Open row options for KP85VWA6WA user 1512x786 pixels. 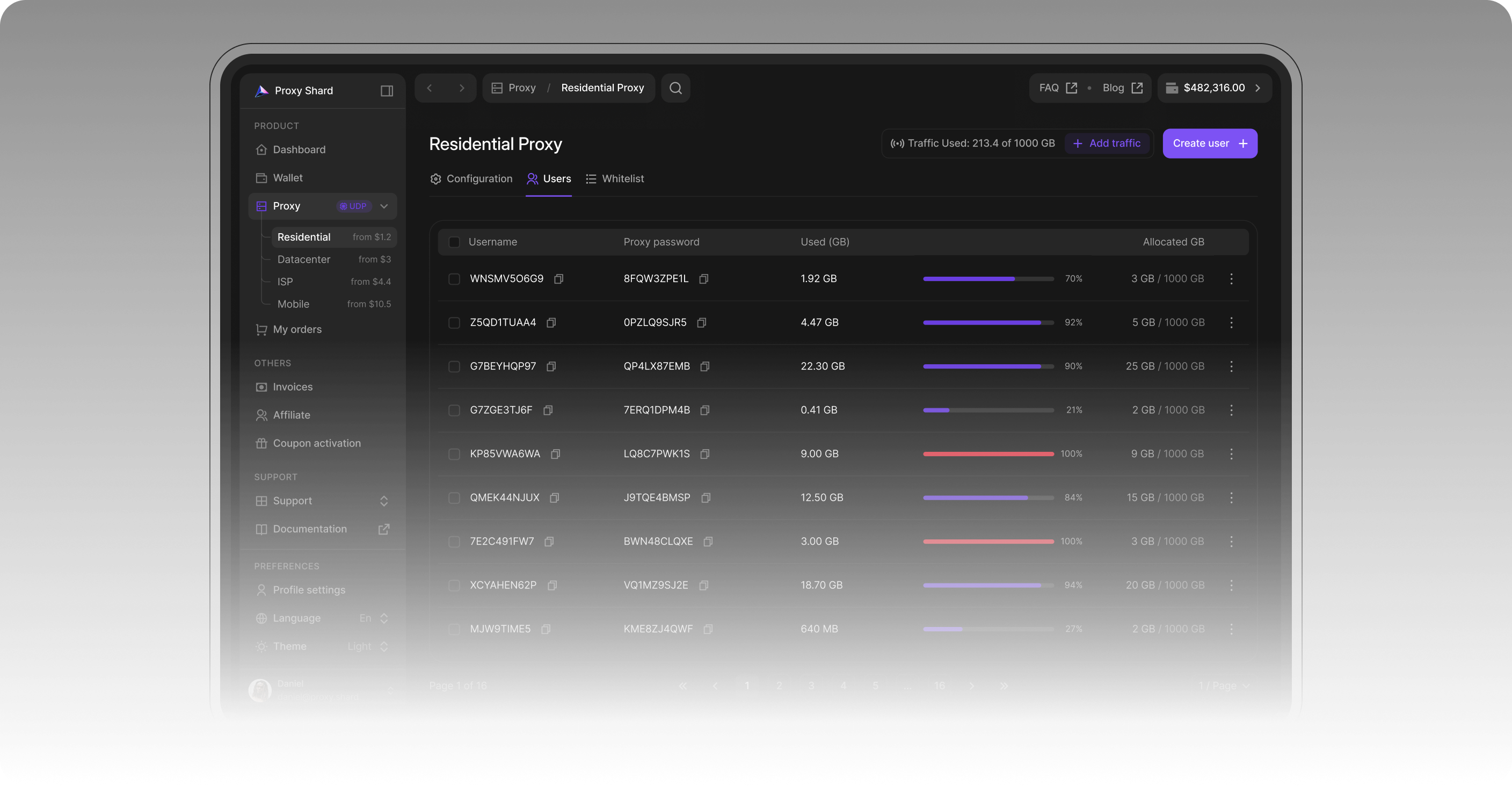click(x=1231, y=453)
